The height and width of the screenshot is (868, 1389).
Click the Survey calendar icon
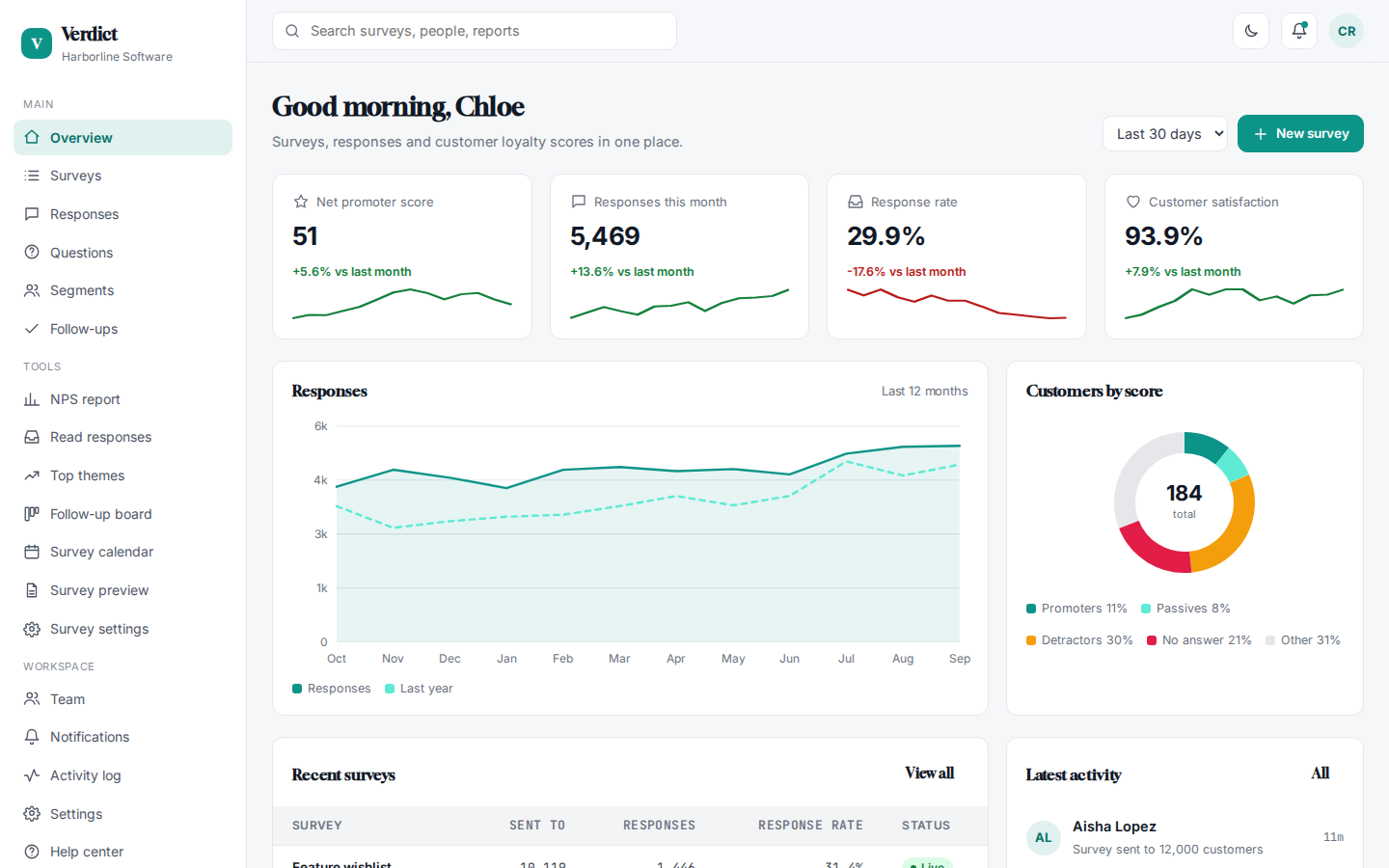[x=32, y=552]
